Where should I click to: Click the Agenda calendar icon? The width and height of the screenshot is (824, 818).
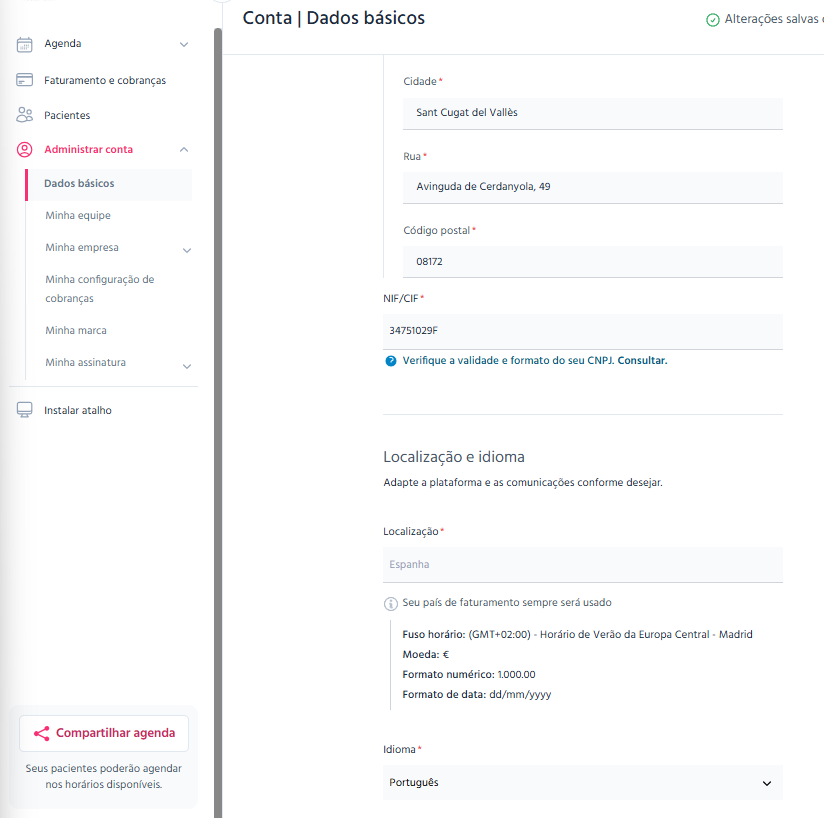point(24,45)
